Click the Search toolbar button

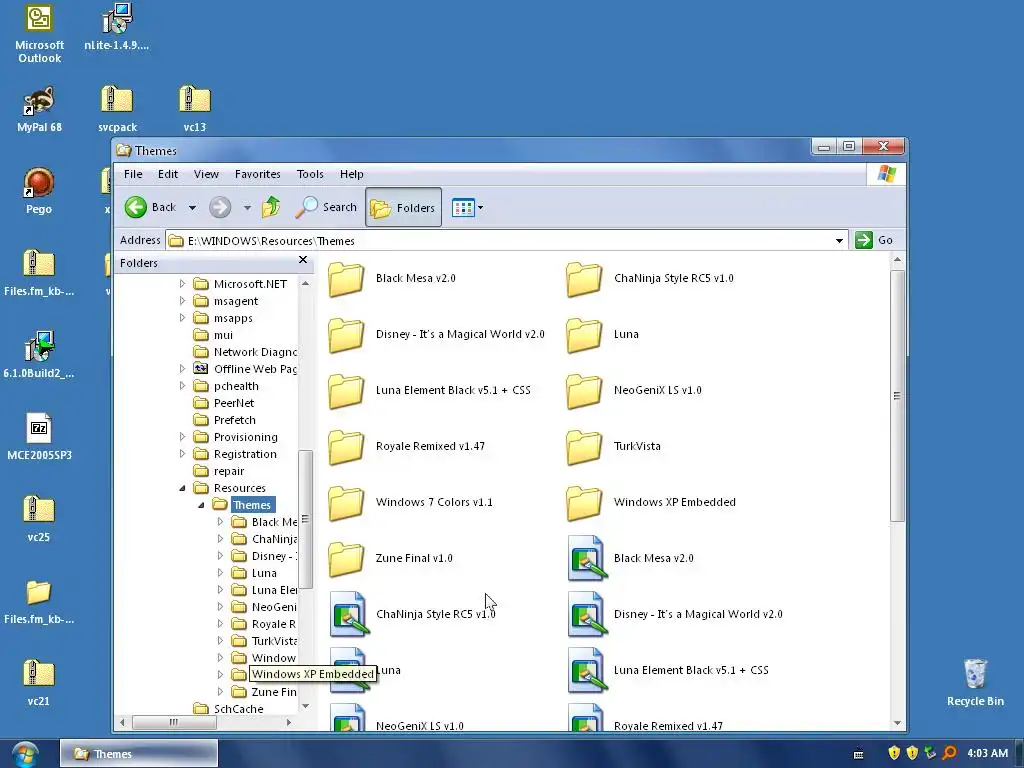[x=326, y=208]
